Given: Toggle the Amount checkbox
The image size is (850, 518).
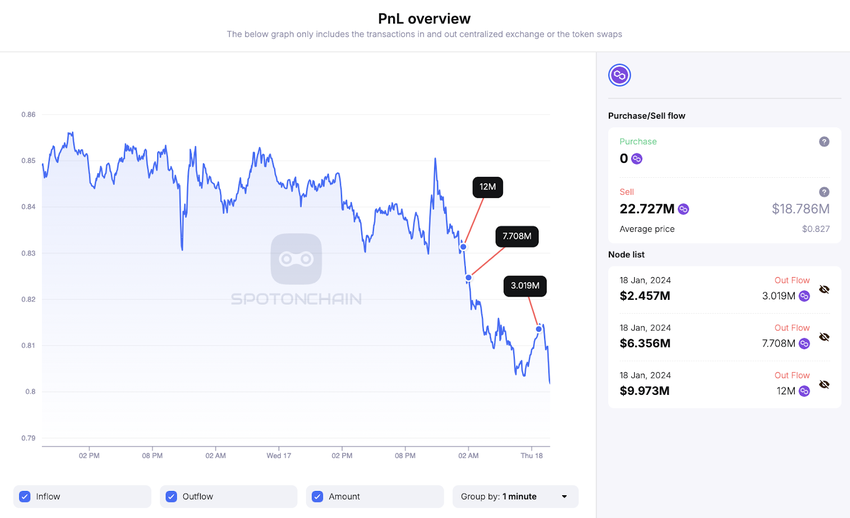Looking at the screenshot, I should point(317,496).
